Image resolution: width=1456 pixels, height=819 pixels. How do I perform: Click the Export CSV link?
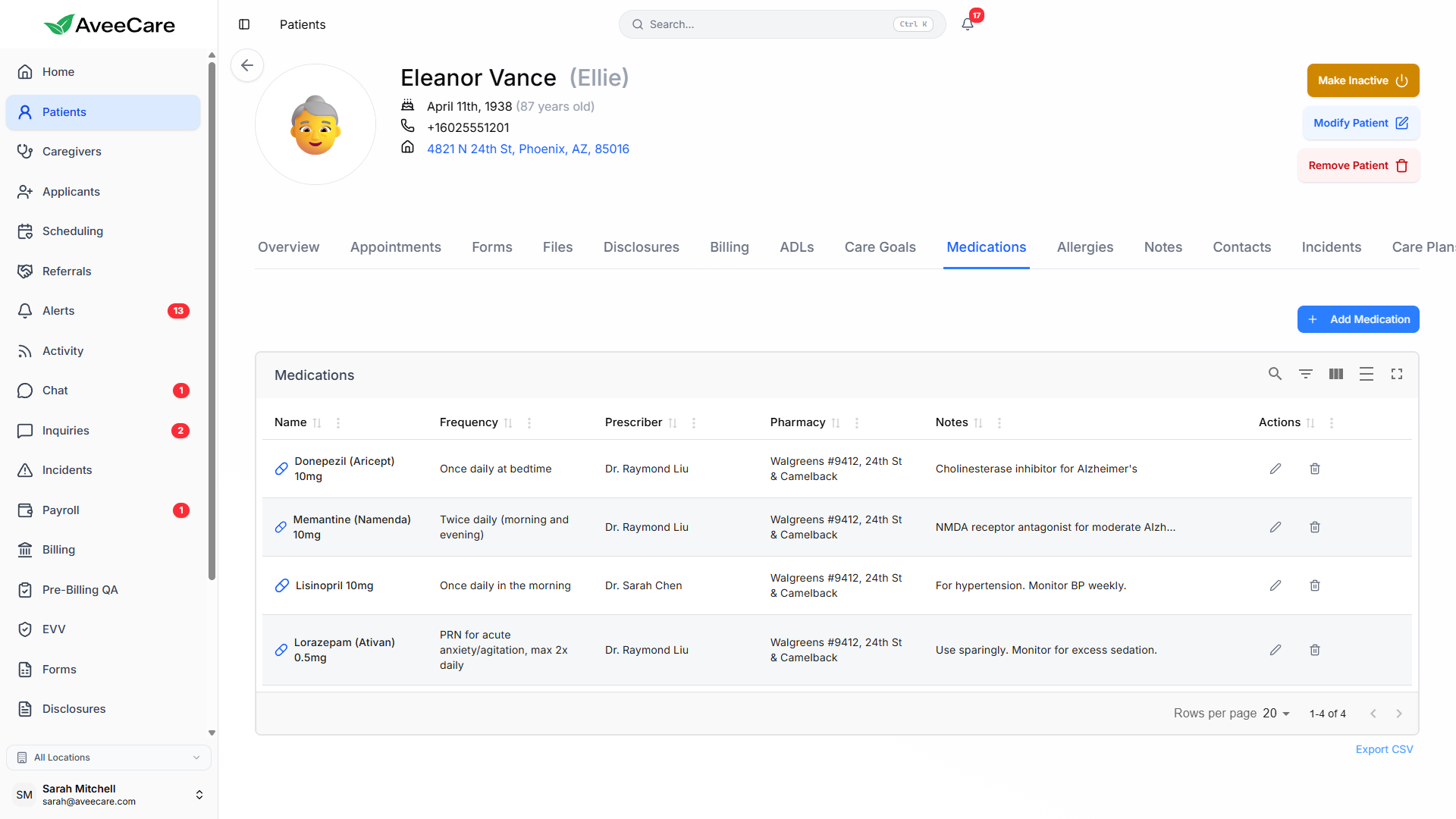coord(1384,749)
